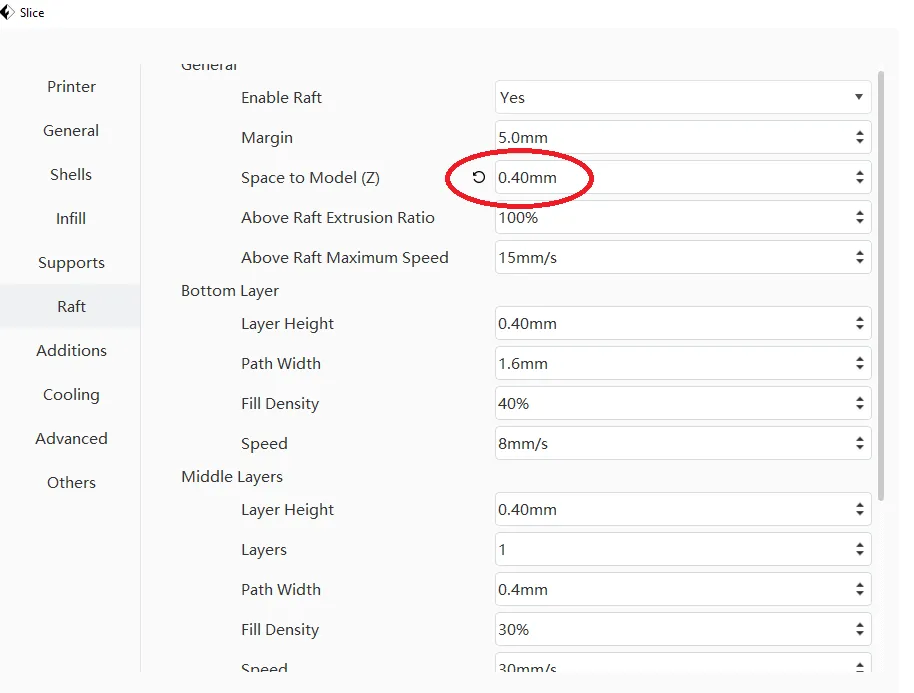The image size is (914, 693).
Task: Click the Extrusion Ratio 100% field
Action: [x=683, y=217]
